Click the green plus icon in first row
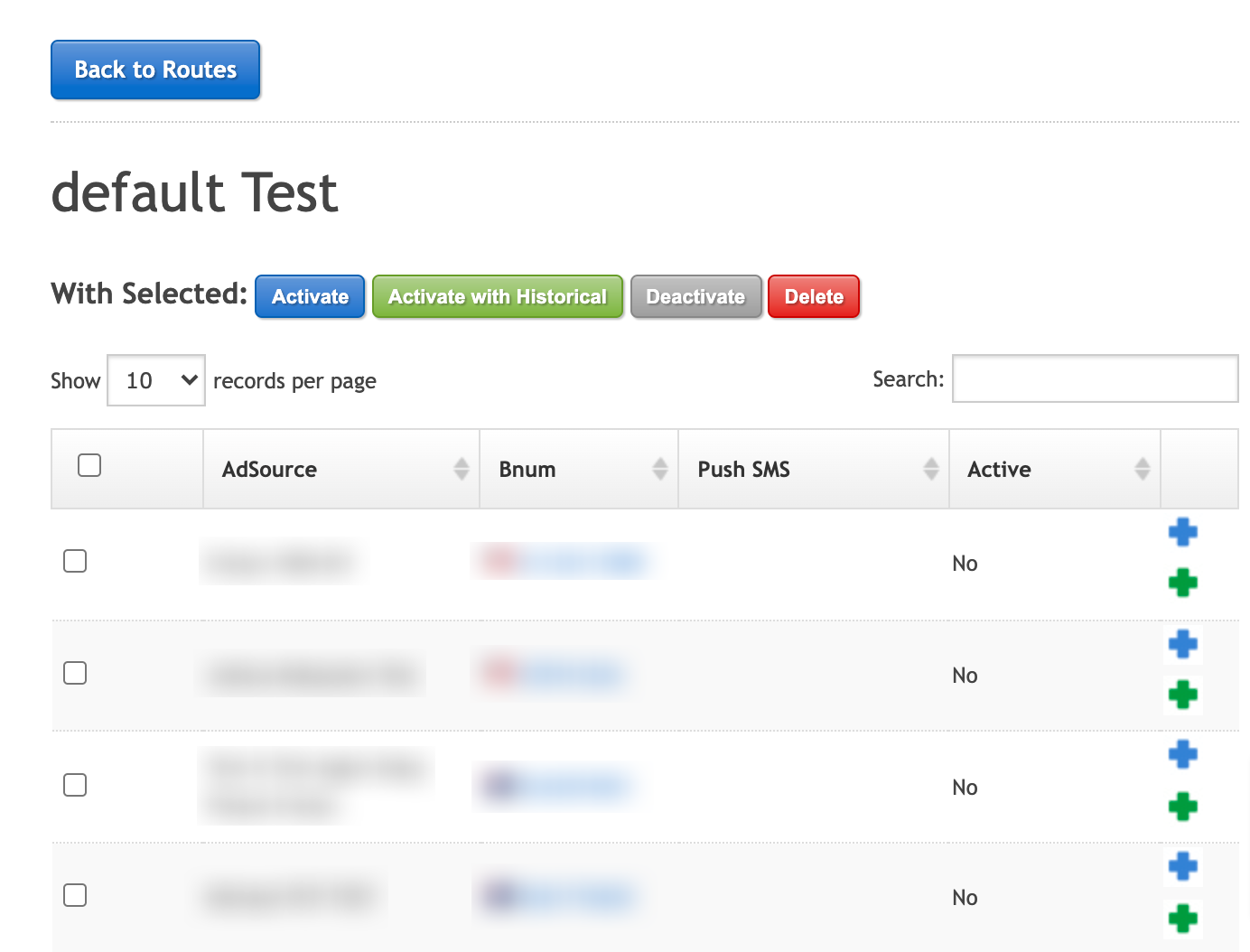1250x952 pixels. [1182, 583]
